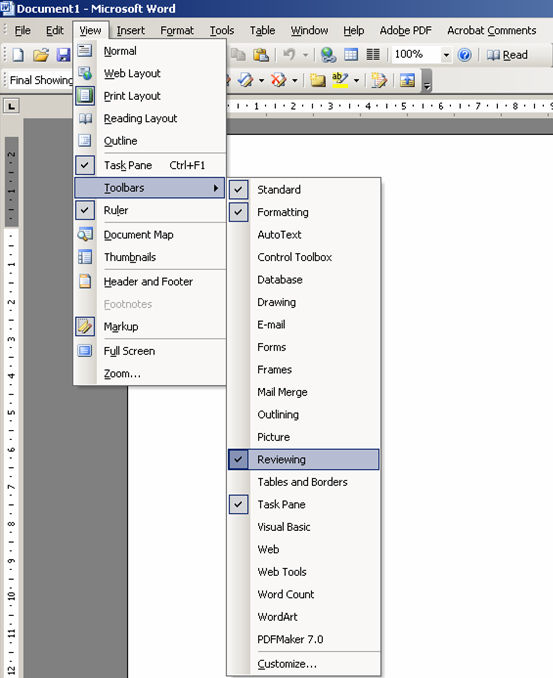Choose Web Layout view
This screenshot has width=553, height=678.
[x=150, y=74]
